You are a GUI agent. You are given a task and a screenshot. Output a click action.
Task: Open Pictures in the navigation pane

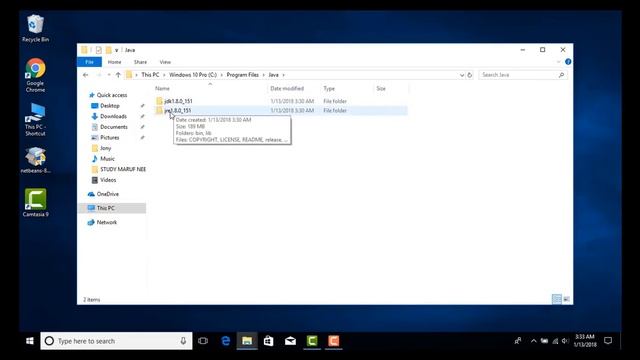(109, 138)
